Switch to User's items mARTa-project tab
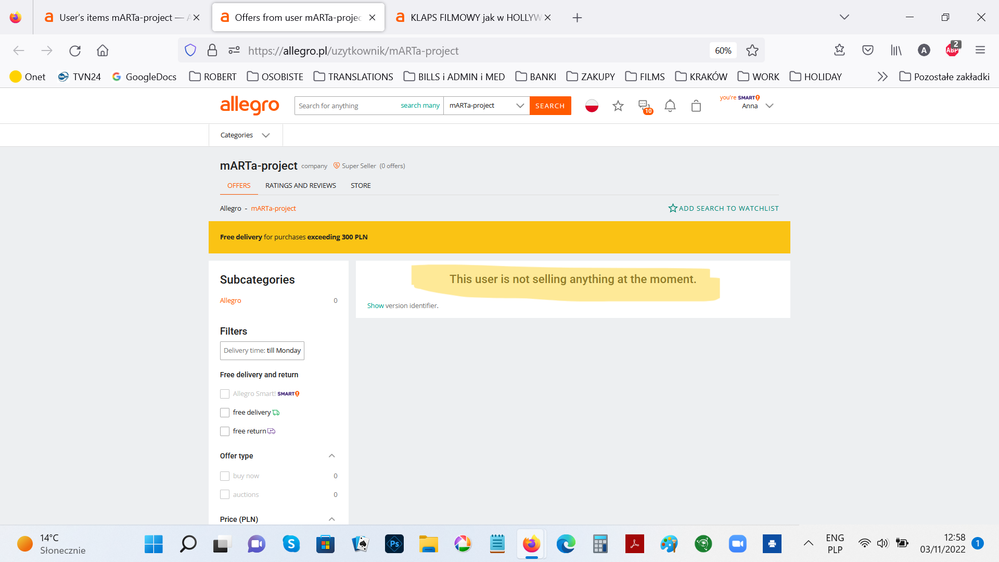The height and width of the screenshot is (562, 999). pyautogui.click(x=121, y=18)
